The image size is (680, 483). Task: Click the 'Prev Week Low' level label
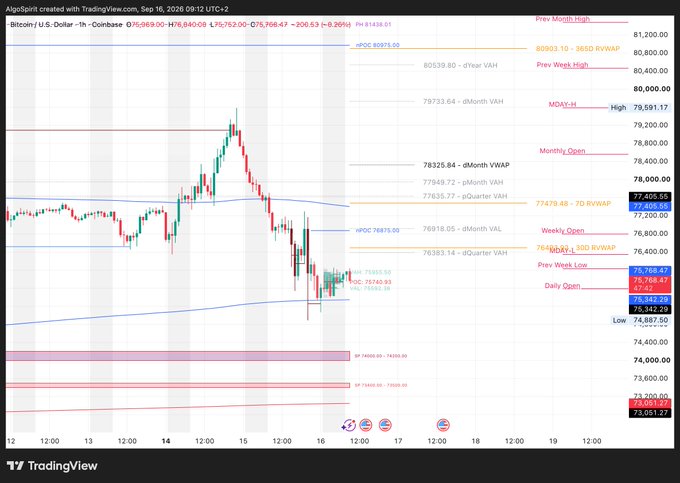(x=562, y=265)
